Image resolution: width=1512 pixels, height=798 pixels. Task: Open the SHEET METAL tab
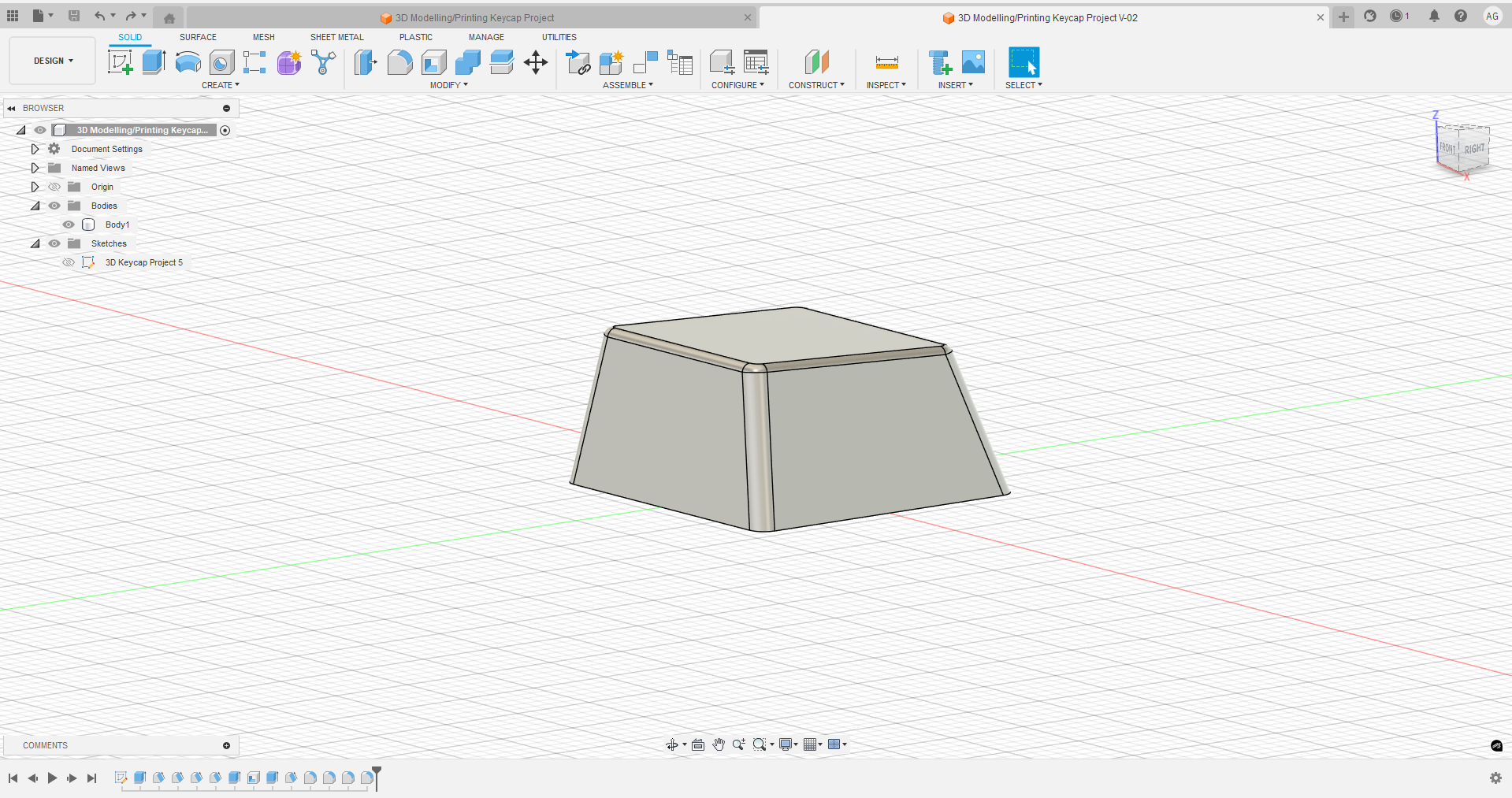coord(336,37)
